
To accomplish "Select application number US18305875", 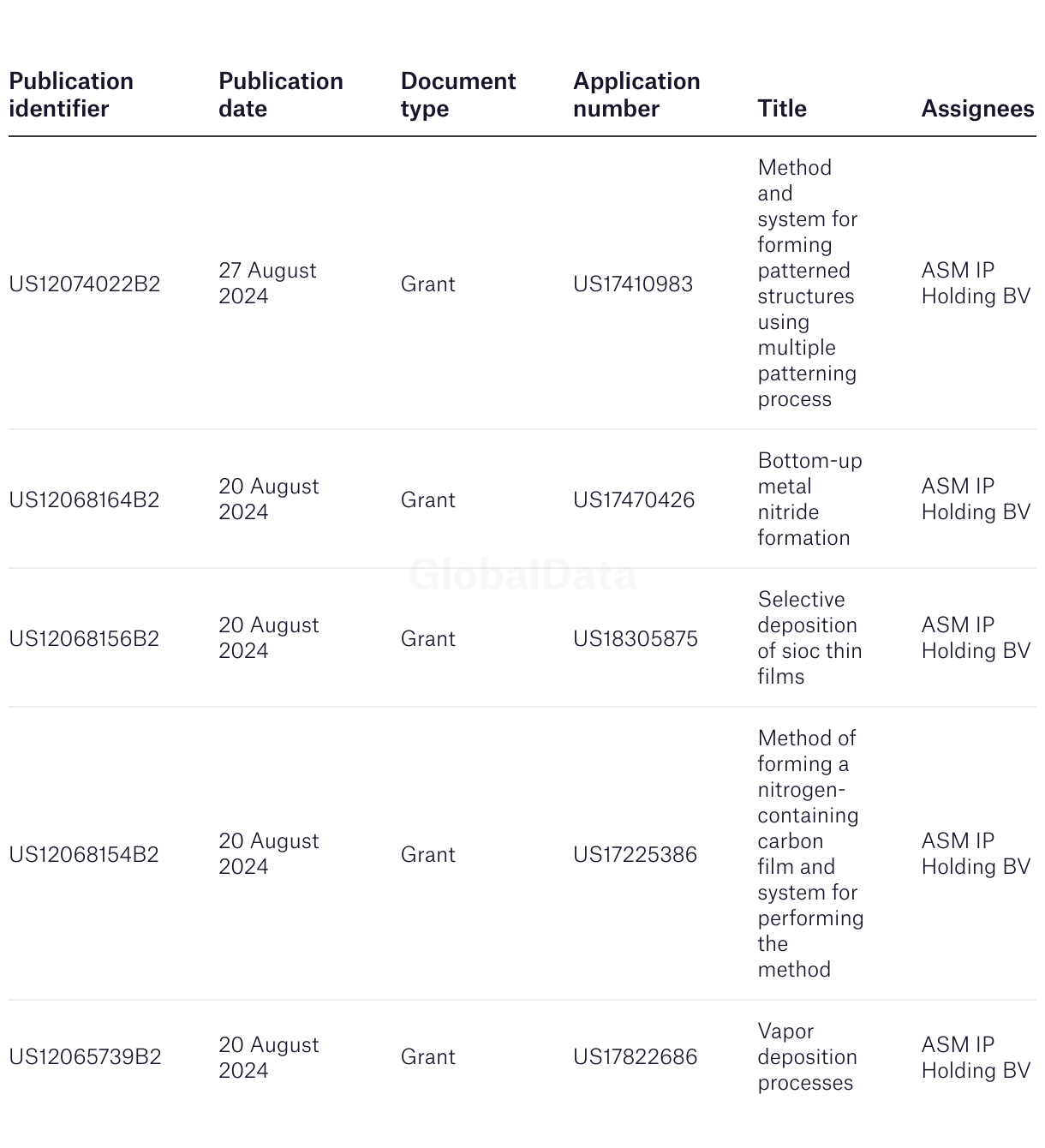I will click(636, 638).
